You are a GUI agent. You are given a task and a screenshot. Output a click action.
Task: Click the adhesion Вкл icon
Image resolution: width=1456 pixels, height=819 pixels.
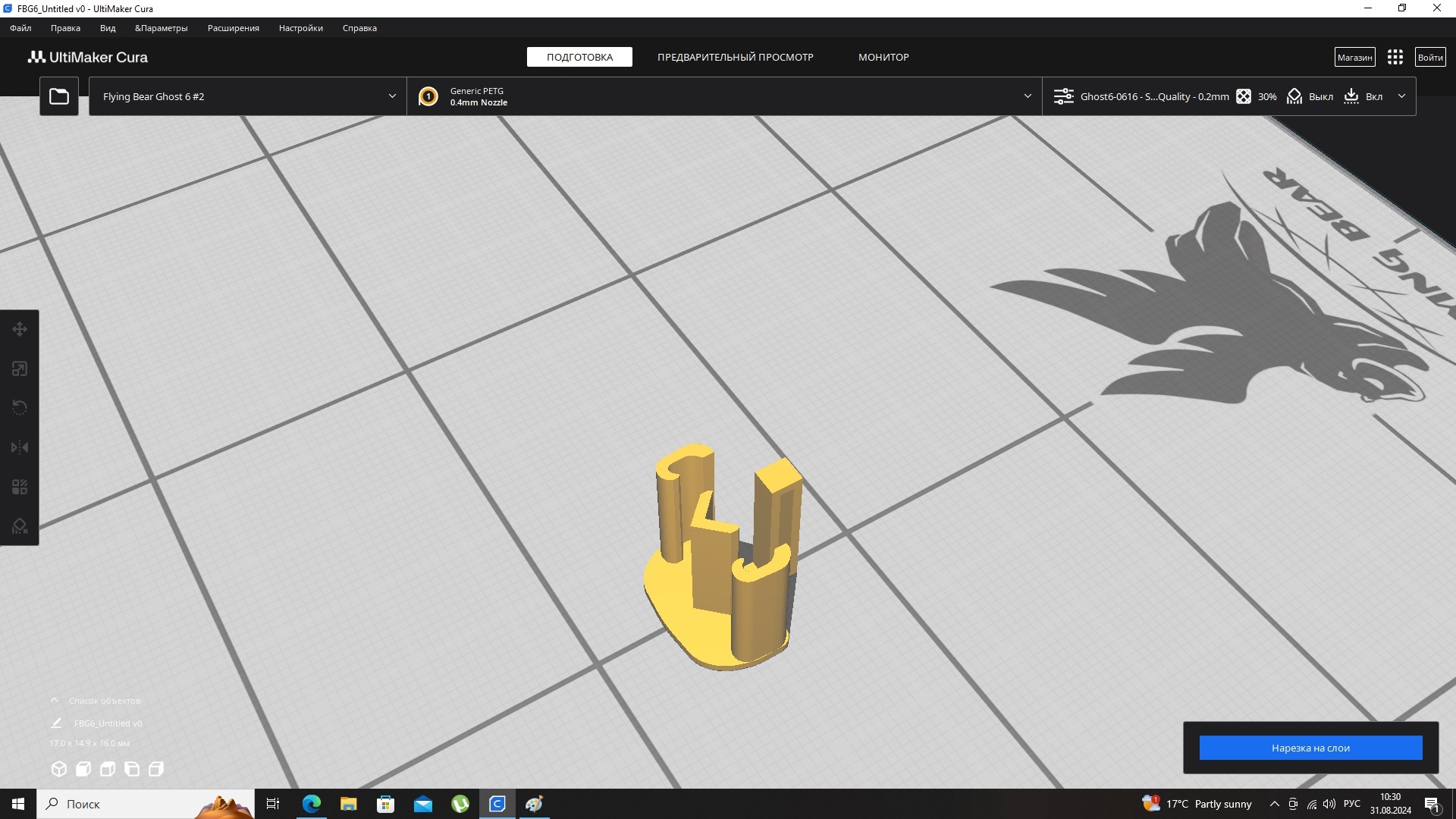click(x=1351, y=96)
